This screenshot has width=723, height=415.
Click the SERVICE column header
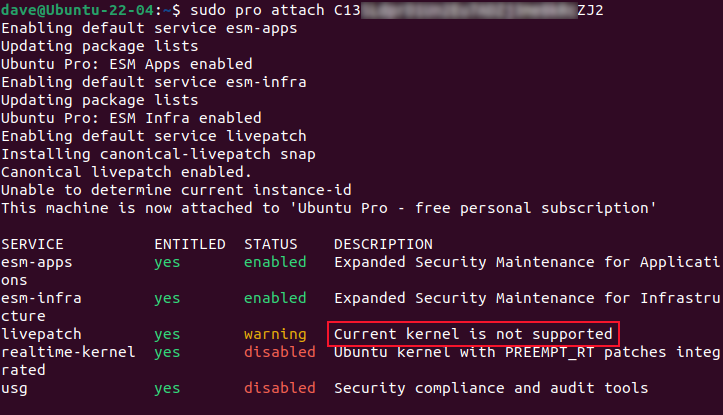32,244
